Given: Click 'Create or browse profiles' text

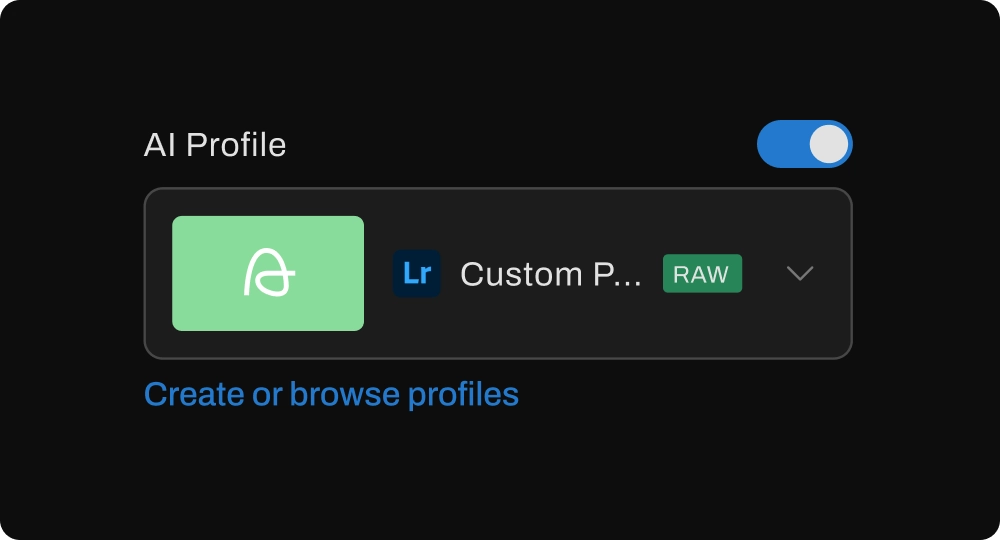Looking at the screenshot, I should (x=331, y=394).
